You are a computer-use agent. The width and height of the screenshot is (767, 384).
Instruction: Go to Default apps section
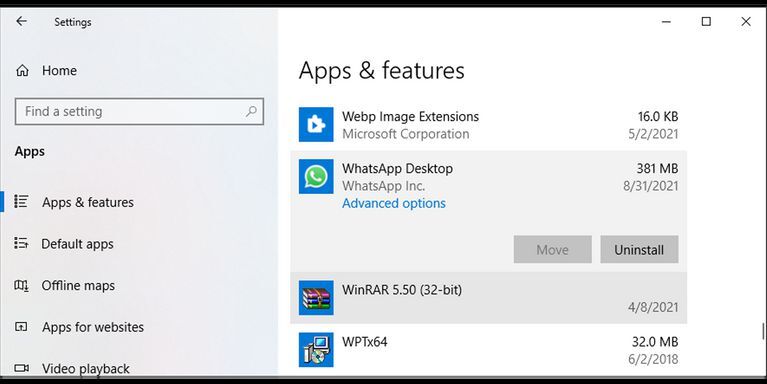point(77,244)
